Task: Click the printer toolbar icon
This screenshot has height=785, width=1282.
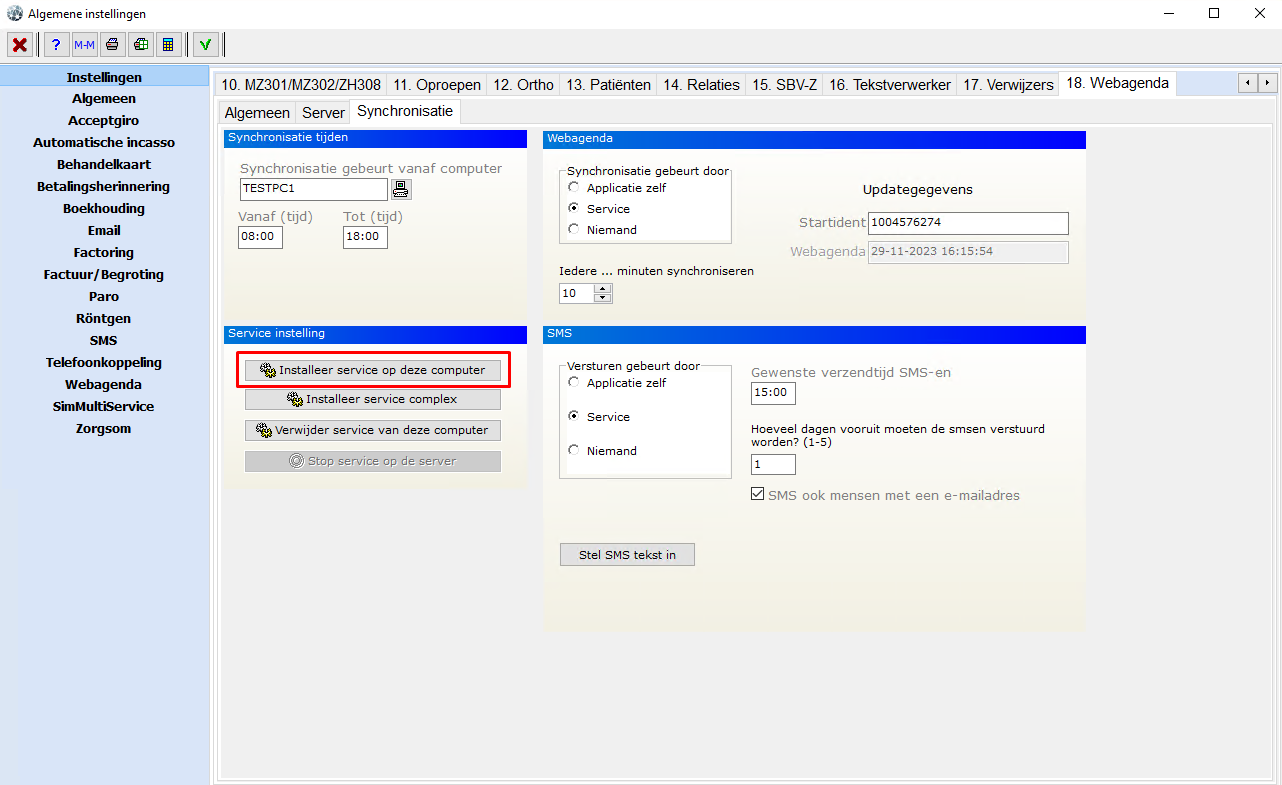Action: [113, 44]
